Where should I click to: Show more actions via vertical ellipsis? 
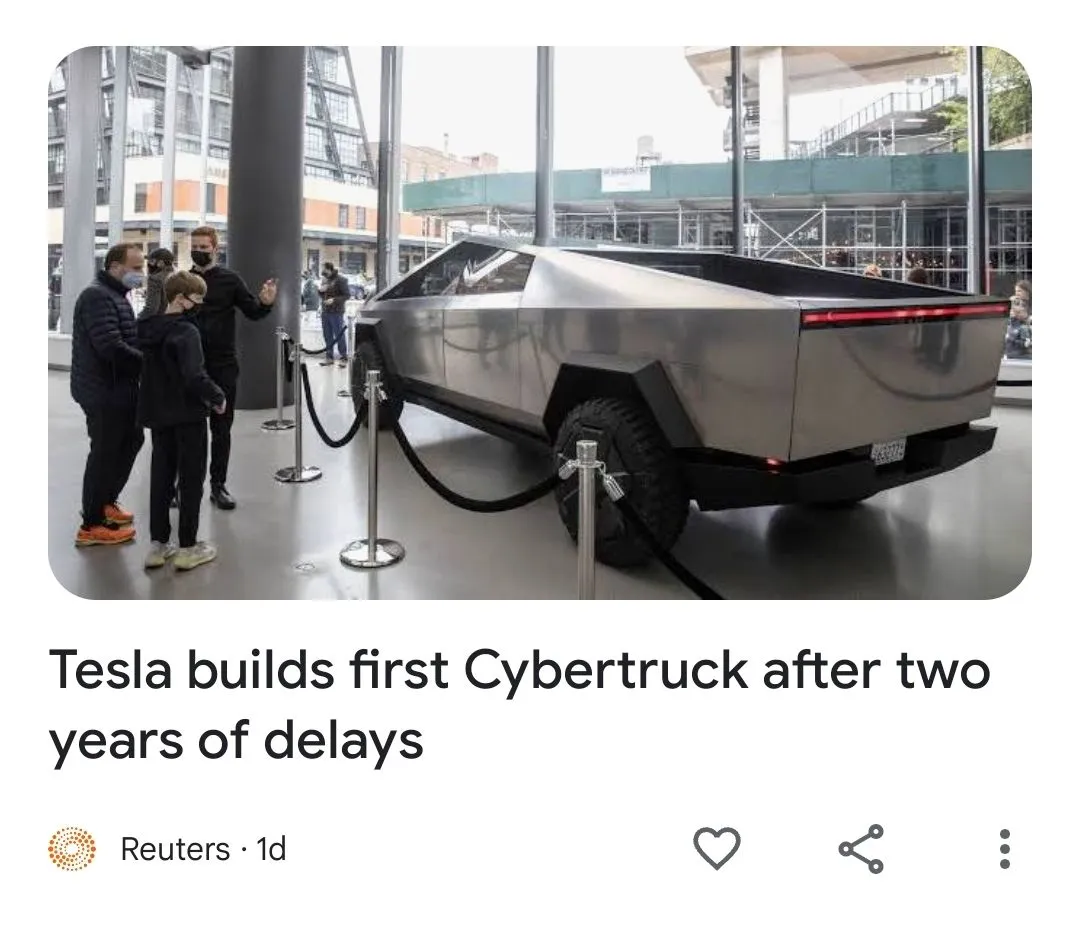(1004, 848)
